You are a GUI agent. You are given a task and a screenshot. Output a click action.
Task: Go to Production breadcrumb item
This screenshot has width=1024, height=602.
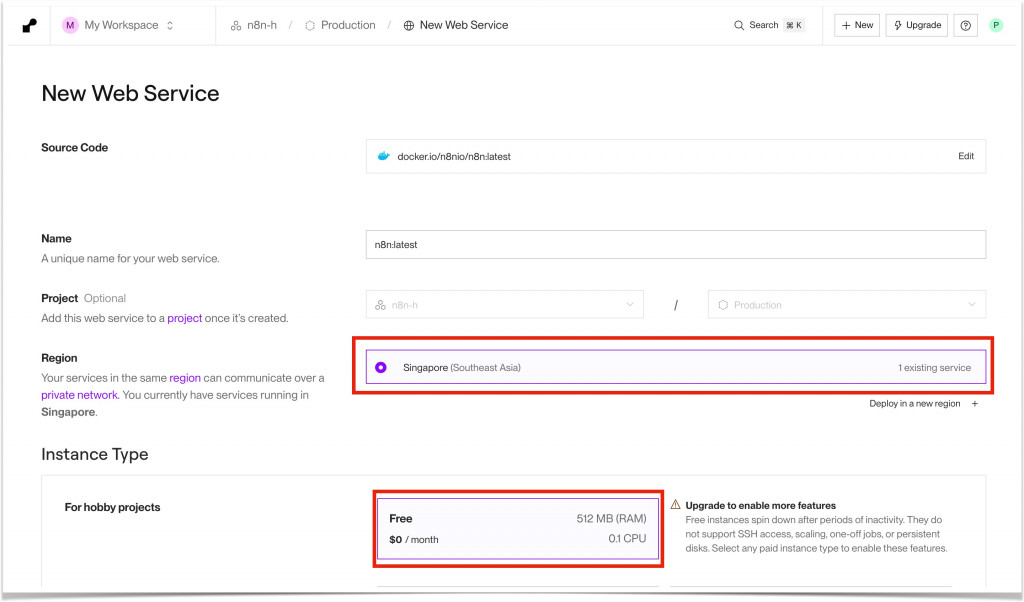tap(340, 25)
